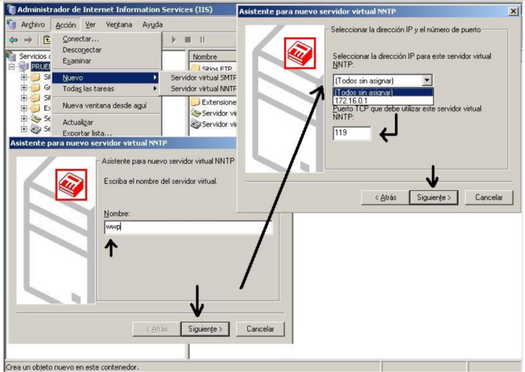Click the back arrow toolbar icon
525x372 pixels.
tap(13, 40)
